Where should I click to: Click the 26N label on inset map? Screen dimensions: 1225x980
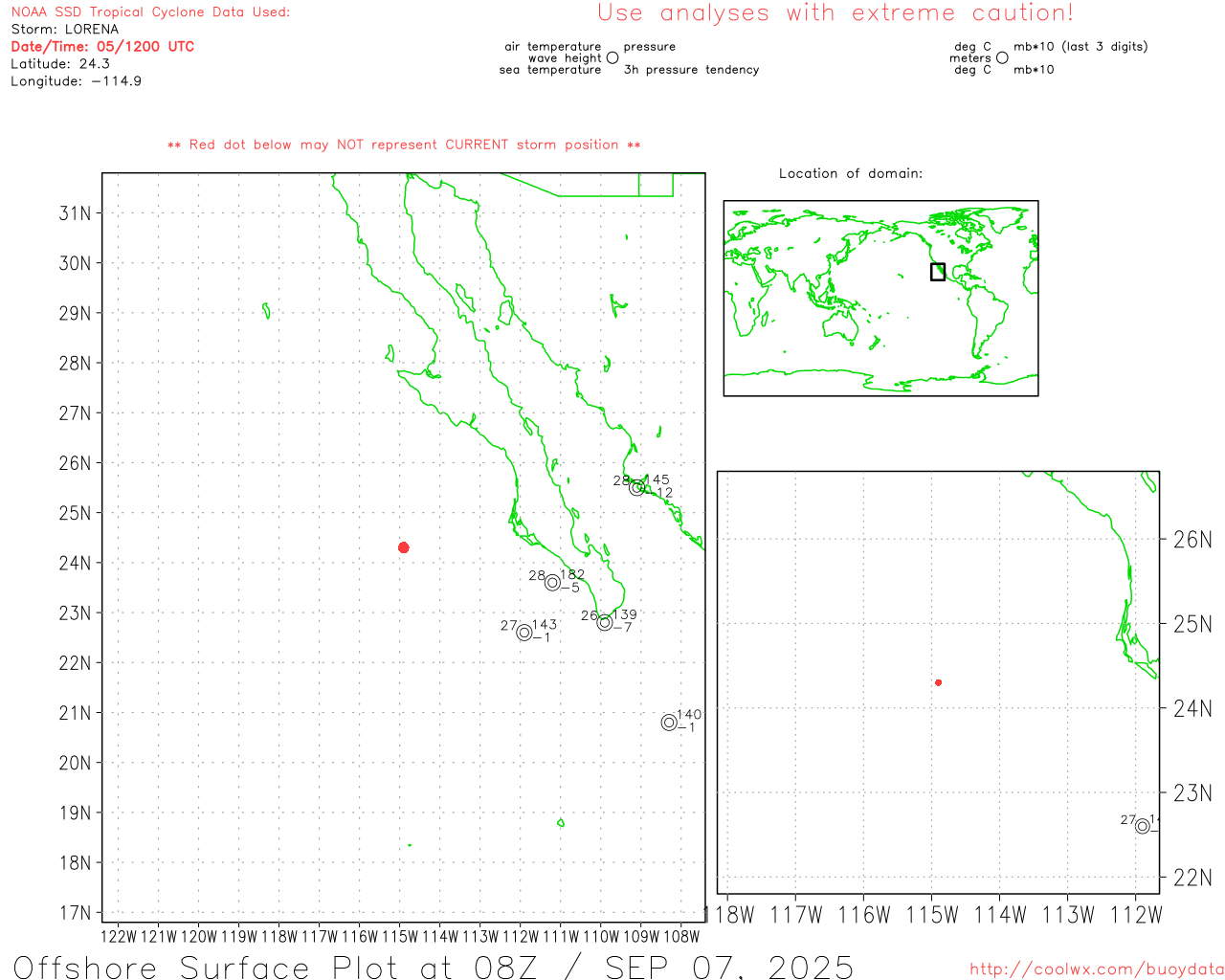click(x=1192, y=540)
